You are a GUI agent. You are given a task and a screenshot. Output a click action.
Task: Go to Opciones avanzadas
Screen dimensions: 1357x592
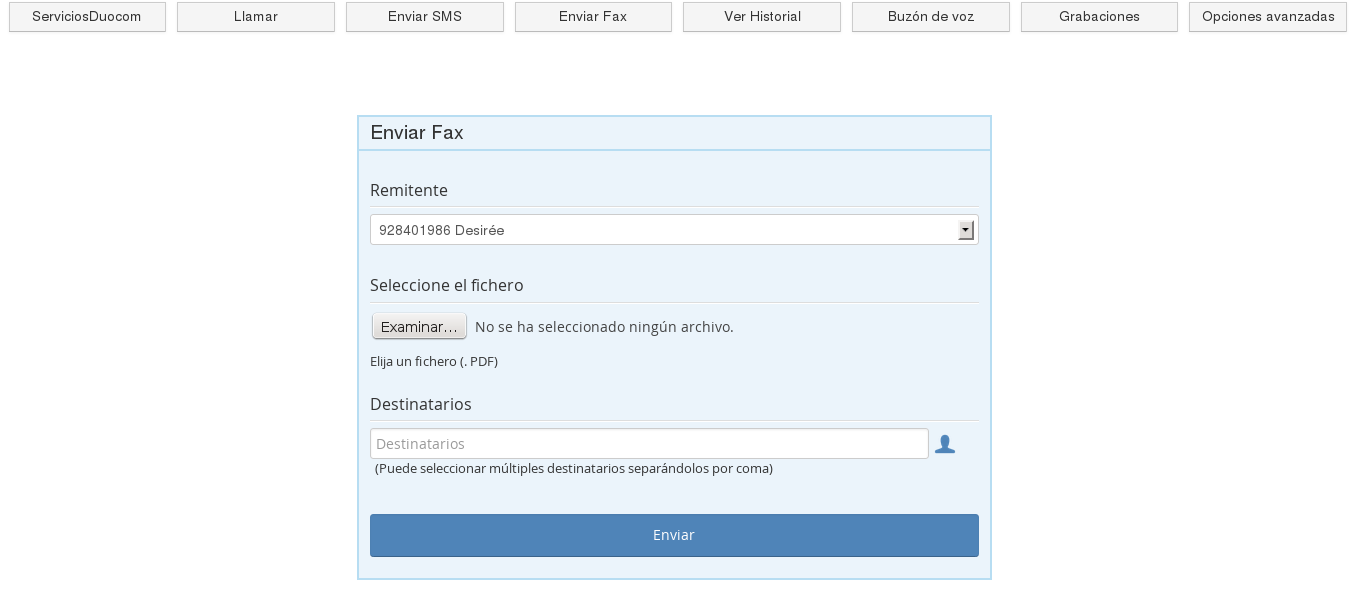pos(1267,16)
